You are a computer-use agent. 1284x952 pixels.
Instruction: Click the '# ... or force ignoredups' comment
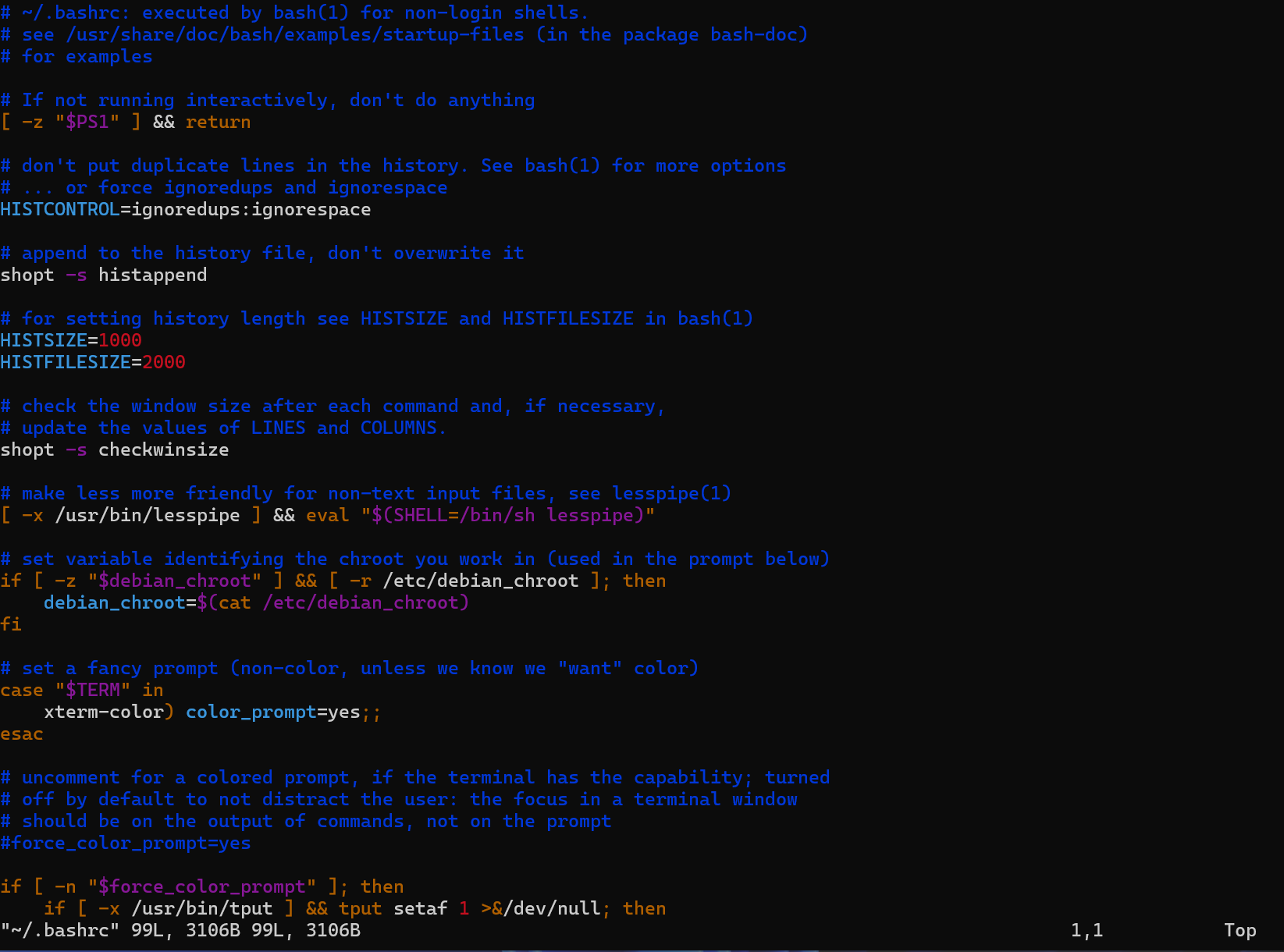pyautogui.click(x=224, y=187)
